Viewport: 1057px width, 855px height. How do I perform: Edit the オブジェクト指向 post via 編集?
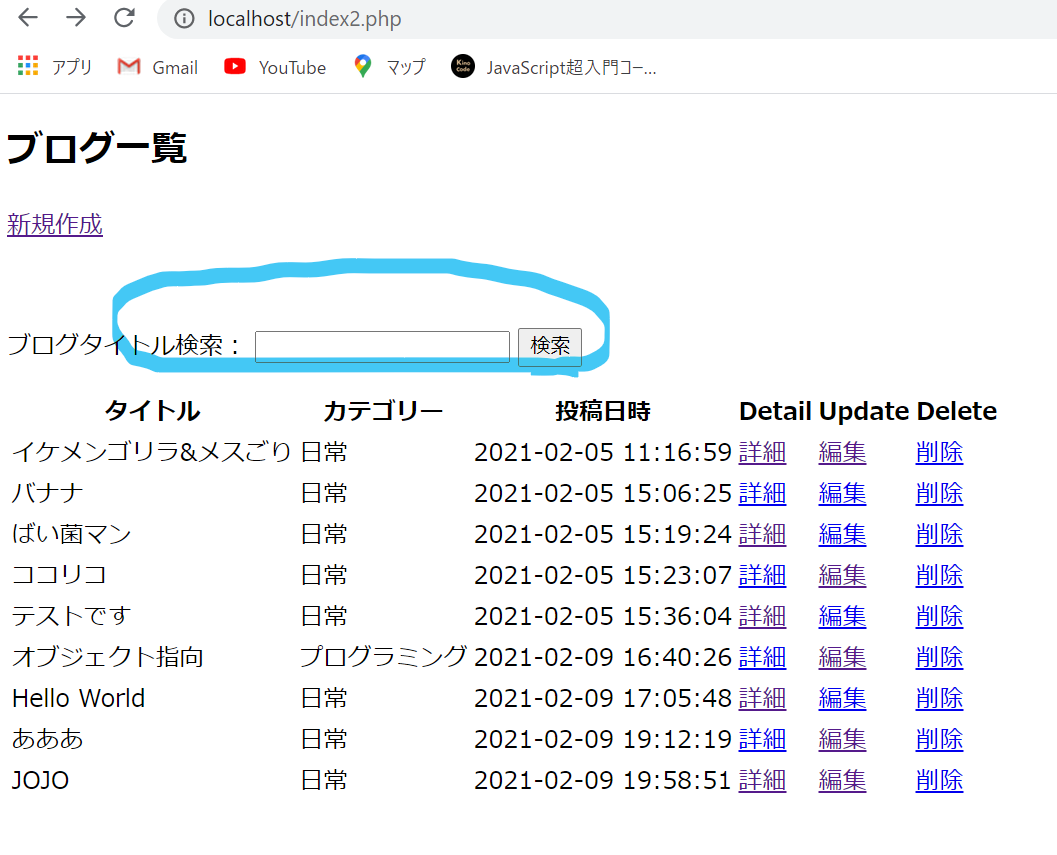[x=842, y=657]
